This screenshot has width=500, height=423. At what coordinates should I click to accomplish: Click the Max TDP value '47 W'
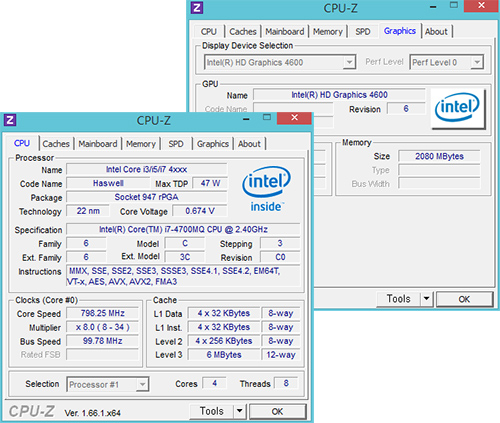coord(210,183)
